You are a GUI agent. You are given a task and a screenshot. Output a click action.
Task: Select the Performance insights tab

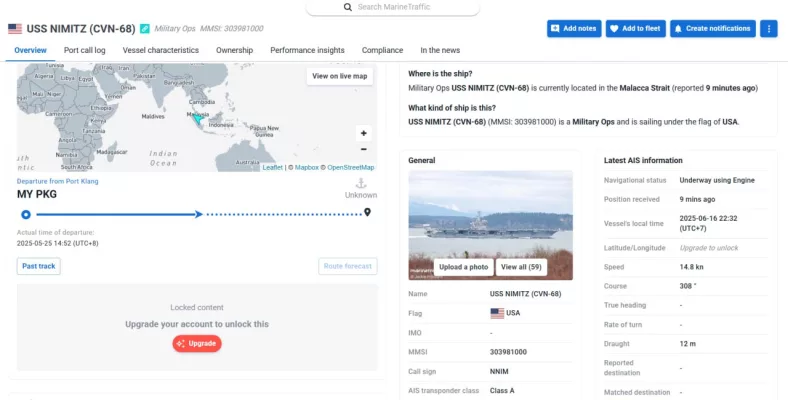pyautogui.click(x=307, y=50)
